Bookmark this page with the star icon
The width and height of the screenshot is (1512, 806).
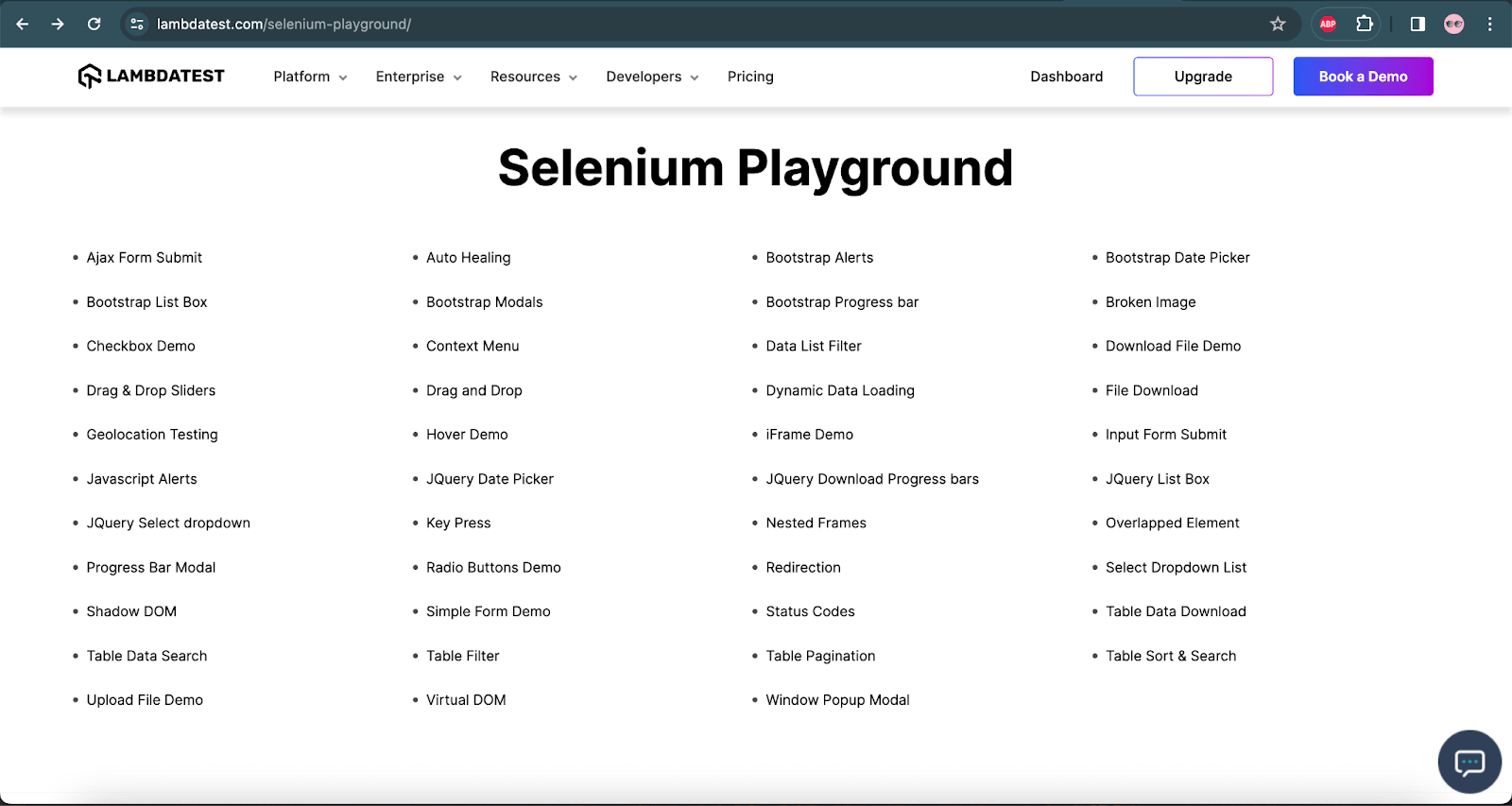1278,24
